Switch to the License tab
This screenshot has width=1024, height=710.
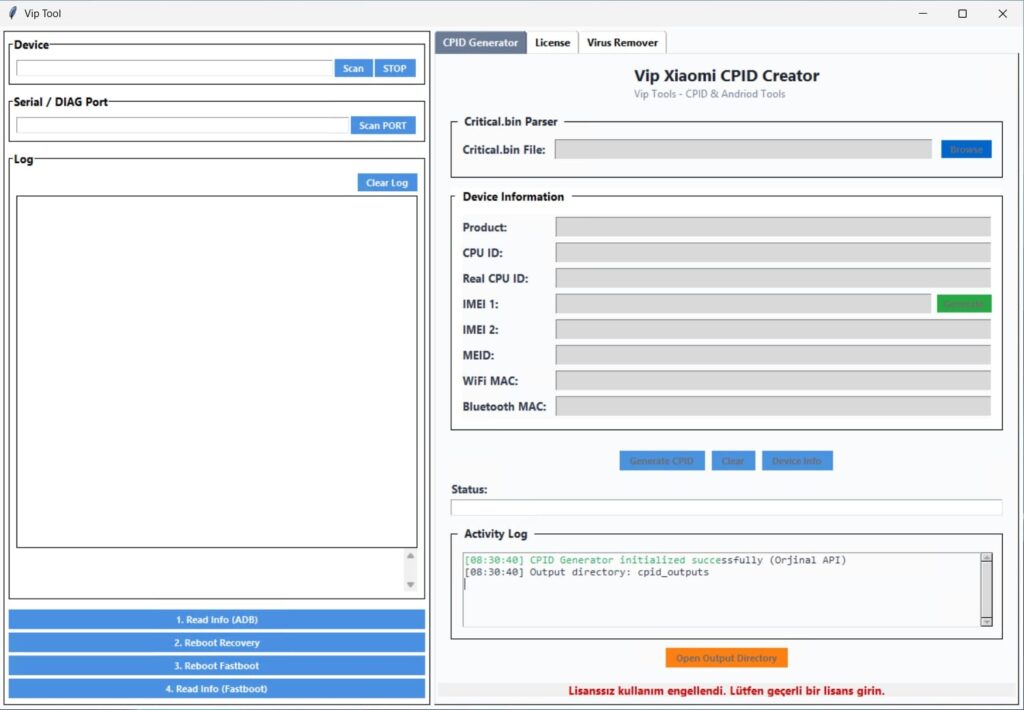552,42
